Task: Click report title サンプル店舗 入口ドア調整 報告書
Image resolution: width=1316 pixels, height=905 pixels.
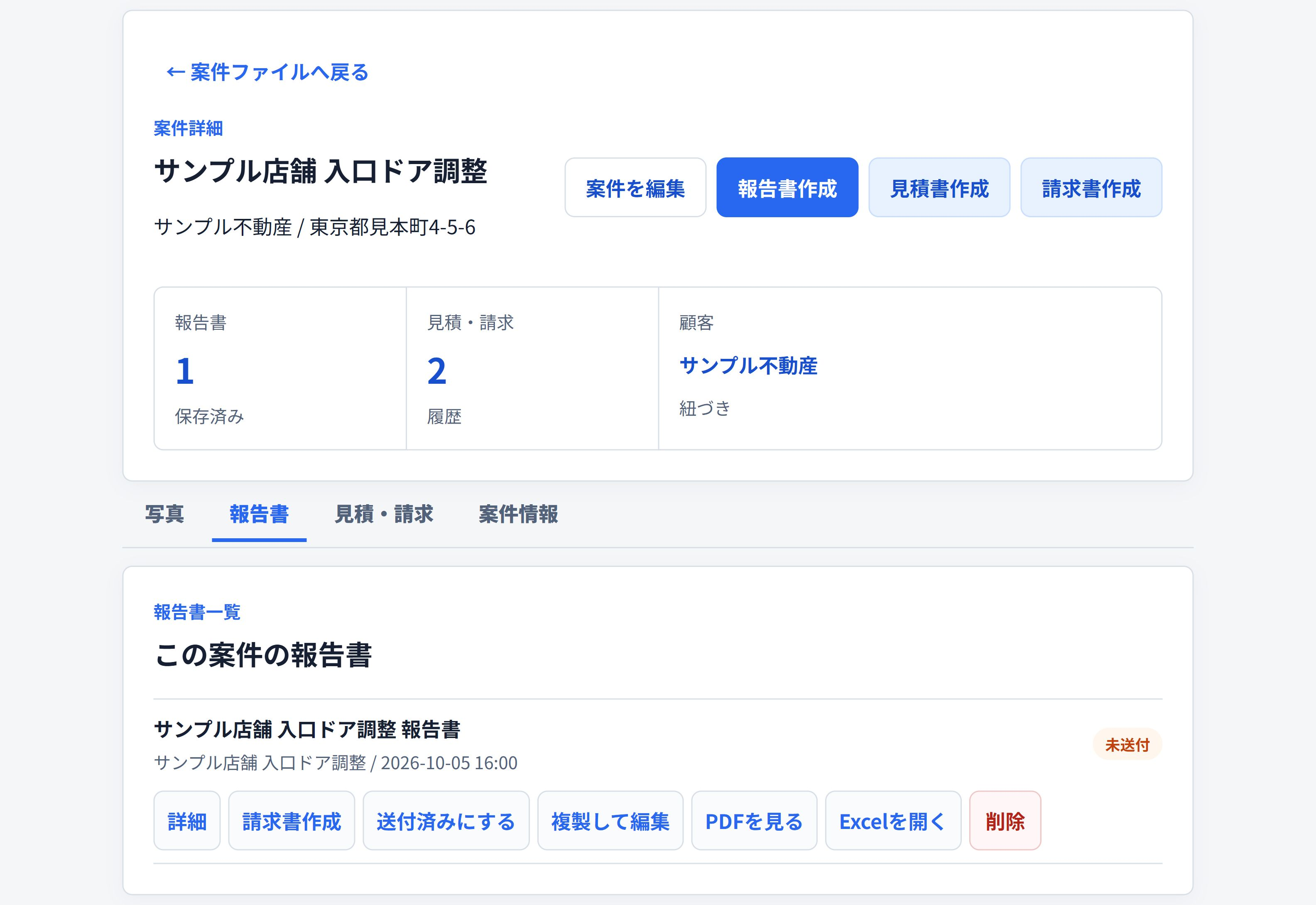Action: [307, 730]
